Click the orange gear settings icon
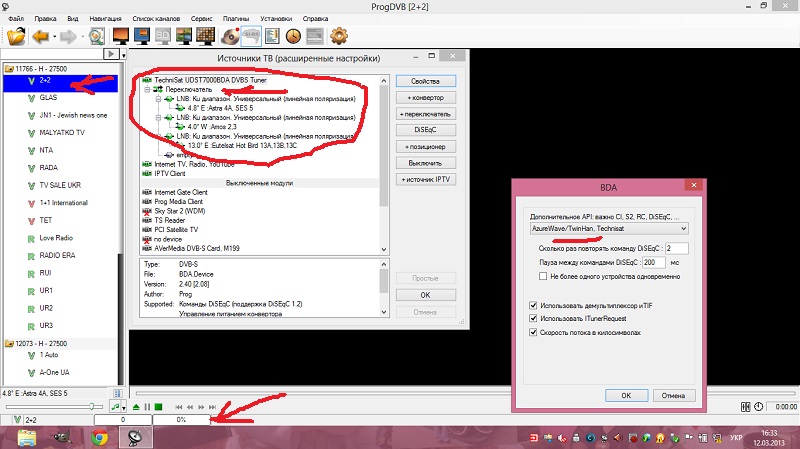The height and width of the screenshot is (449, 800). (338, 38)
